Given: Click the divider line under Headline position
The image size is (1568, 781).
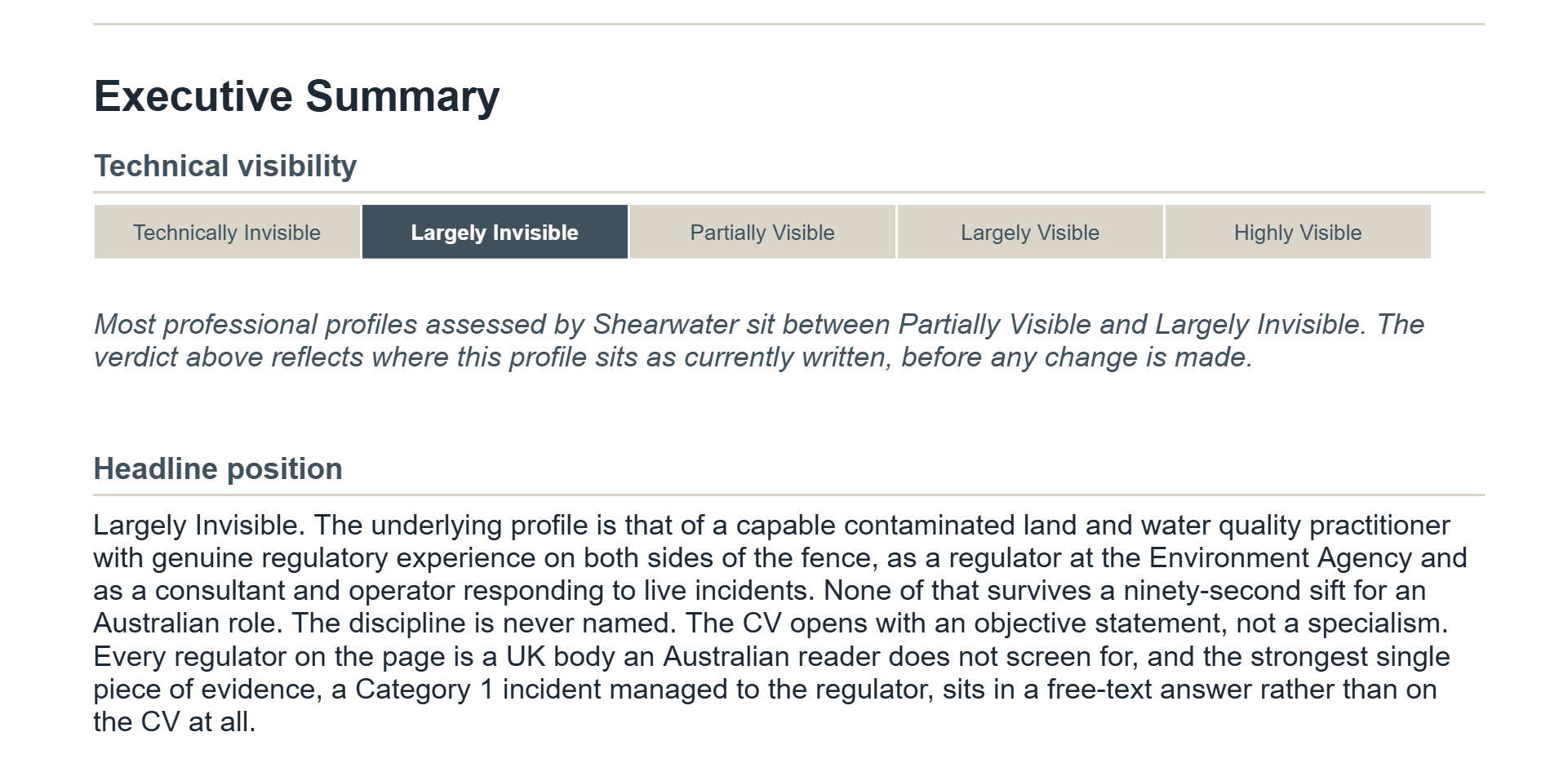Looking at the screenshot, I should (788, 495).
